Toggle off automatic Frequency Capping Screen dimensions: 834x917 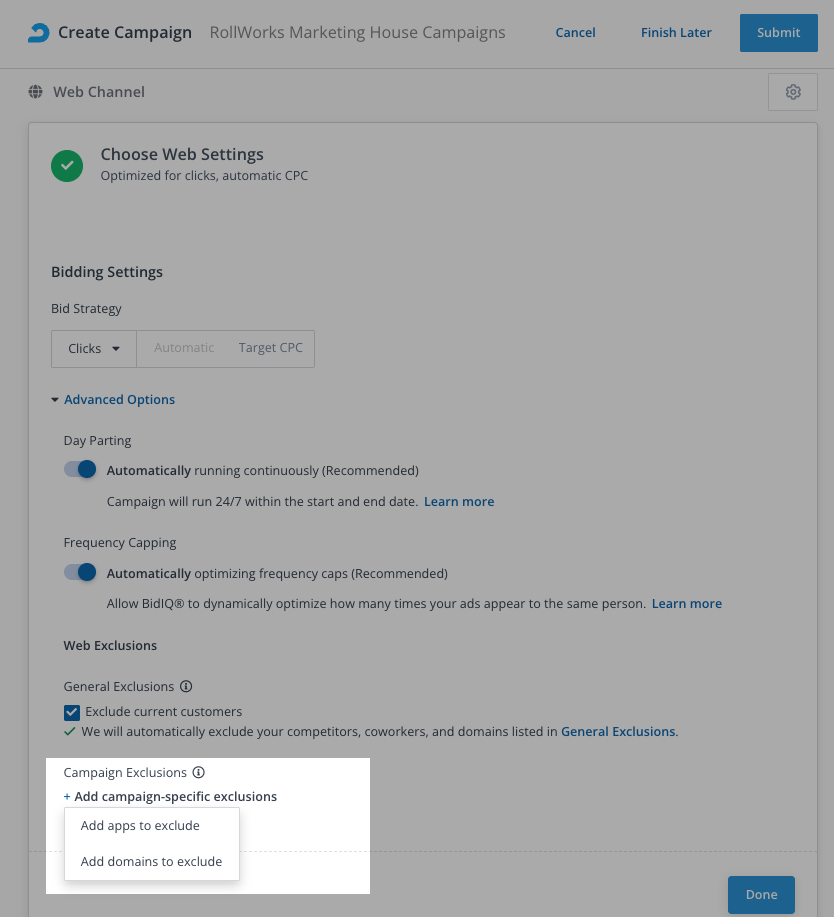pyautogui.click(x=80, y=573)
